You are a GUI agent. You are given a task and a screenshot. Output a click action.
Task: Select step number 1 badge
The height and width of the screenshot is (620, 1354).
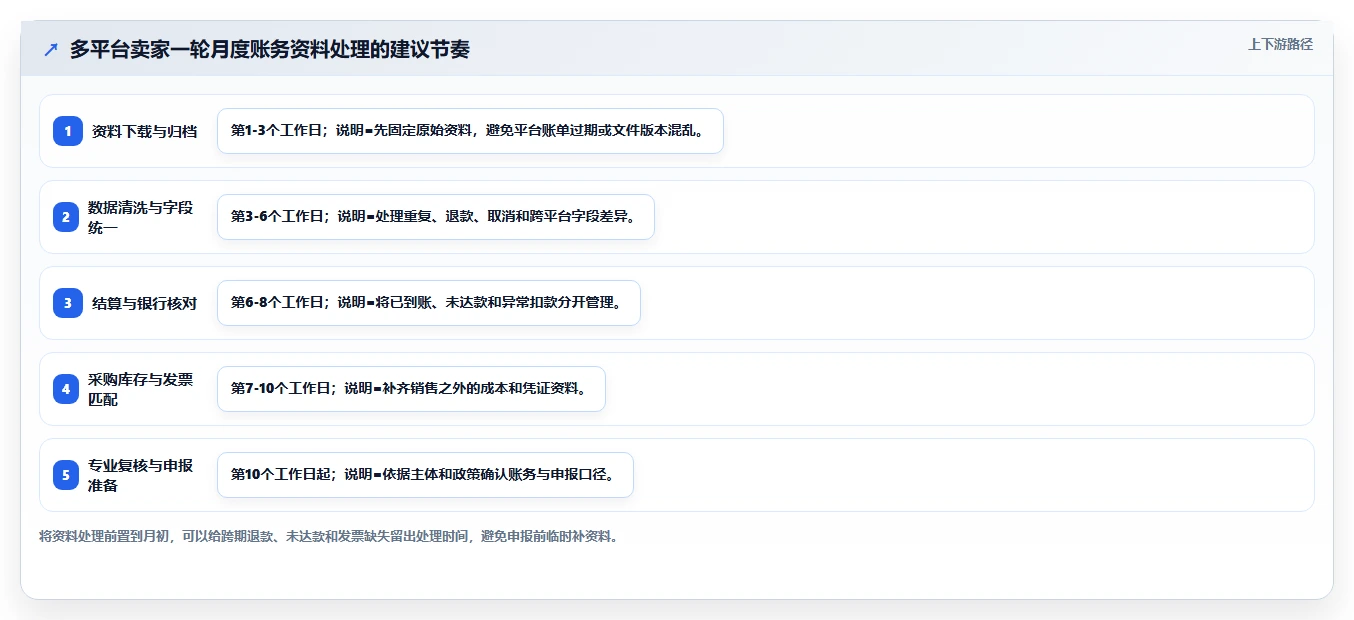[x=68, y=131]
